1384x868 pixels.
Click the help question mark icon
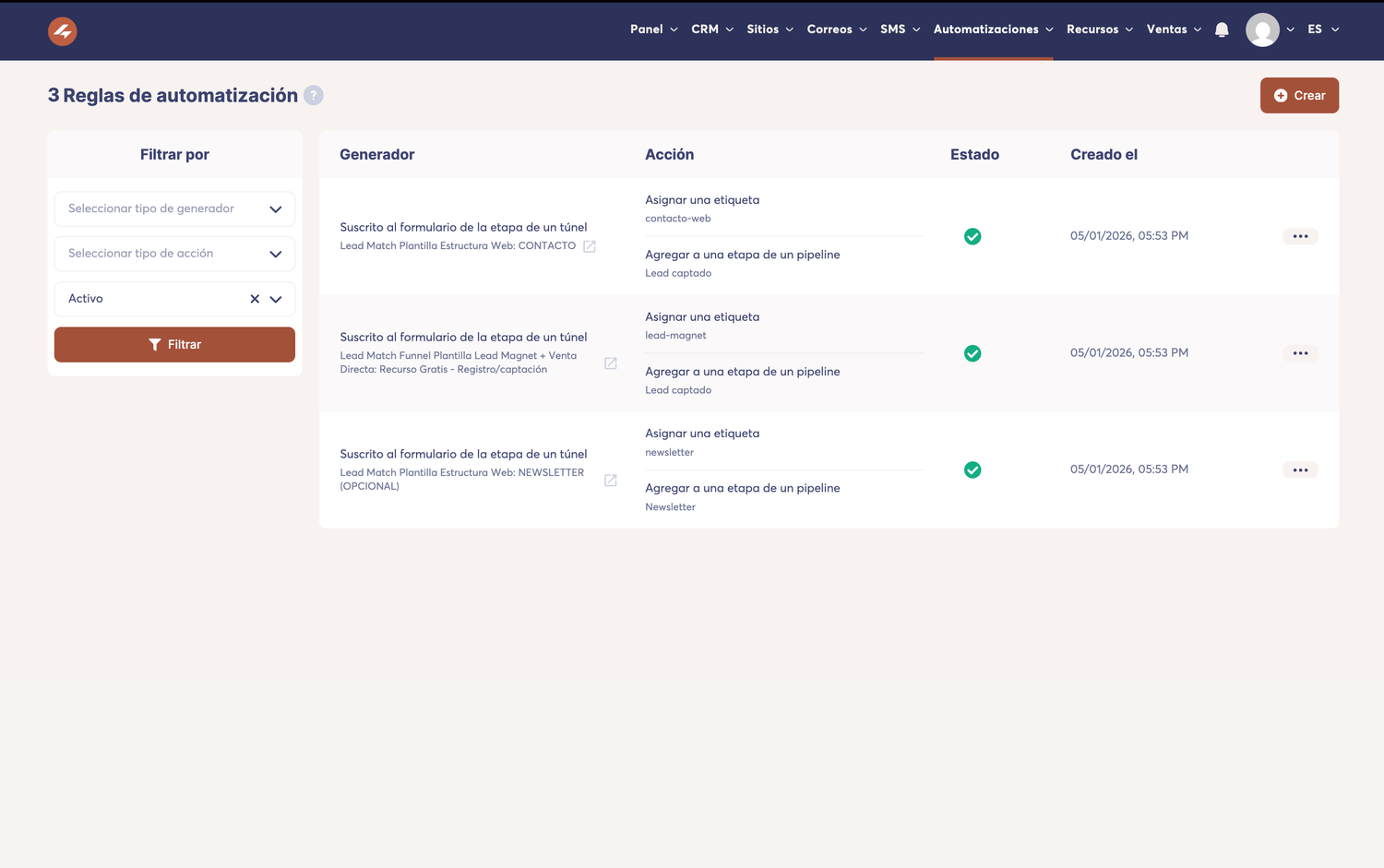[314, 95]
